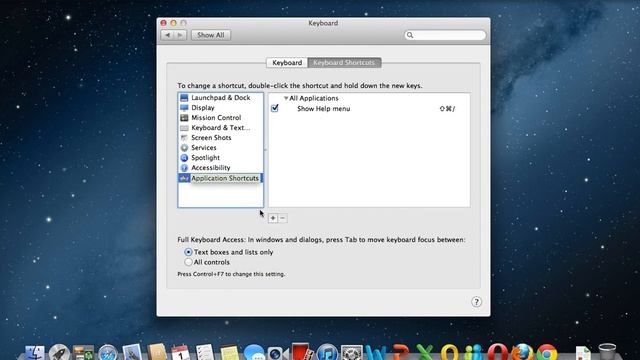This screenshot has height=360, width=640.
Task: Click the Show All button
Action: point(211,35)
